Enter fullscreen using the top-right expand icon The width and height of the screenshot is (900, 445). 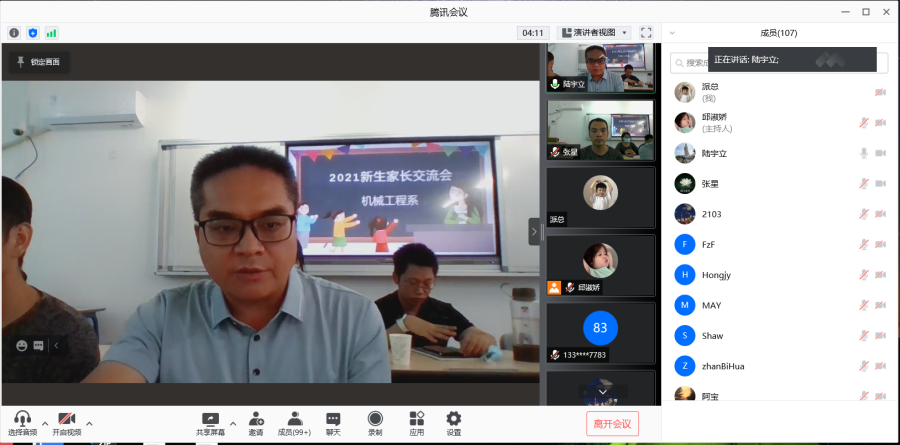tap(646, 33)
